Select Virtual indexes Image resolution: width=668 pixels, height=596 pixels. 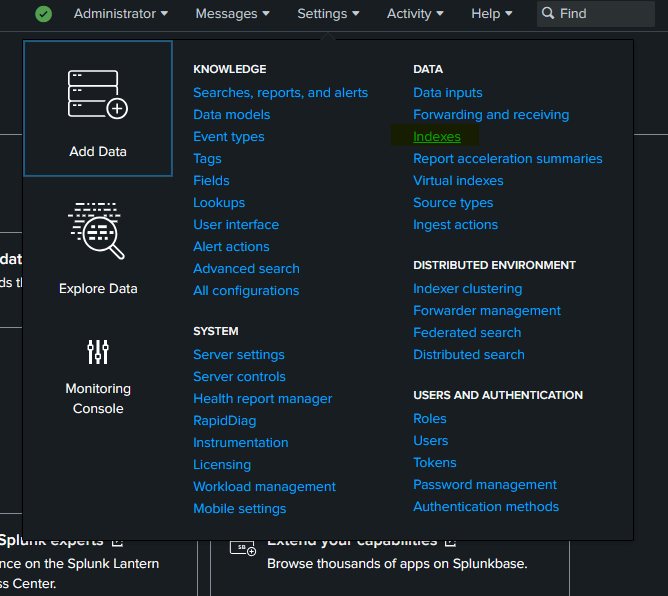tap(458, 181)
